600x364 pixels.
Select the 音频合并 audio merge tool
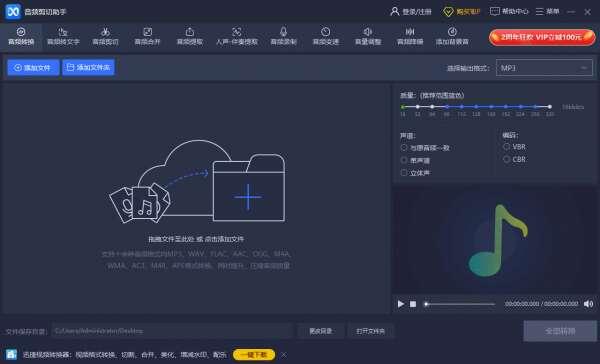(x=147, y=36)
